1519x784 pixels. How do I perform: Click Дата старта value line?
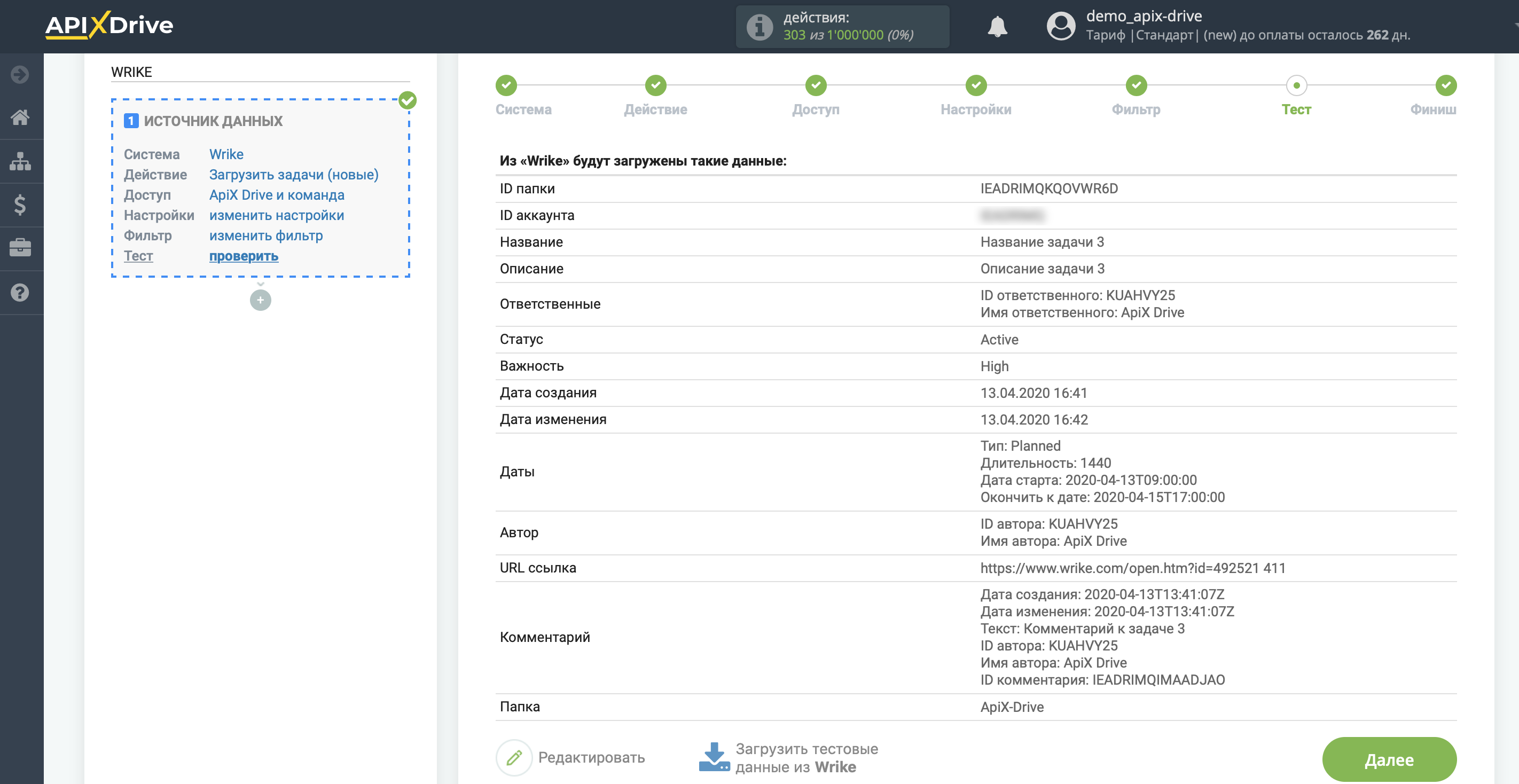[x=1088, y=481]
